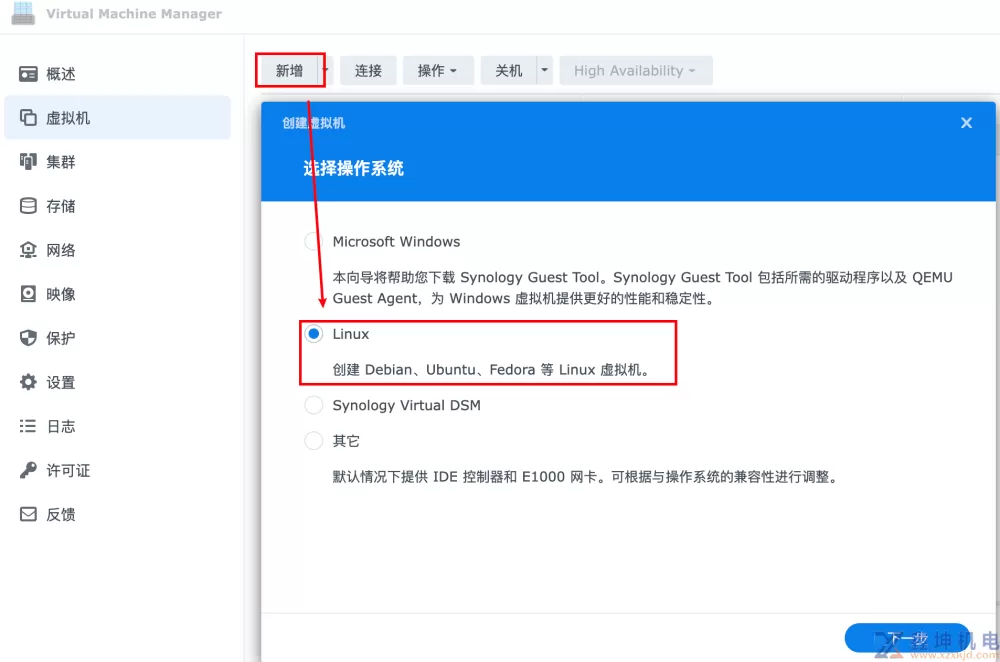The height and width of the screenshot is (662, 1000).
Task: Click the Virtual Machine Manager app icon
Action: coord(24,13)
